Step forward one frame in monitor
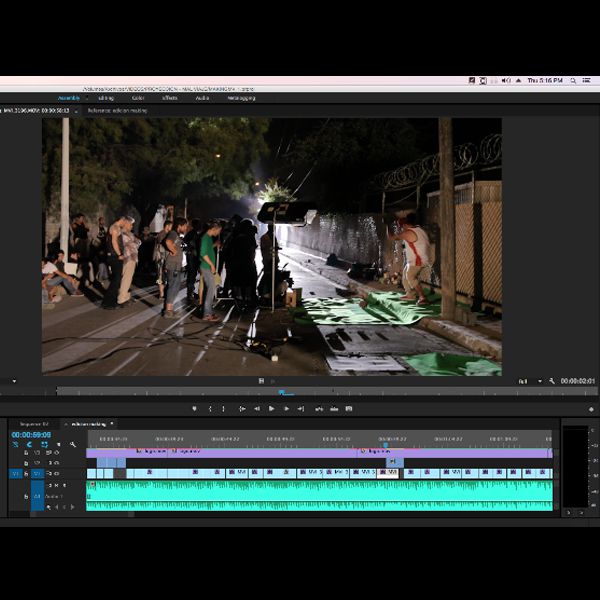 tap(286, 408)
